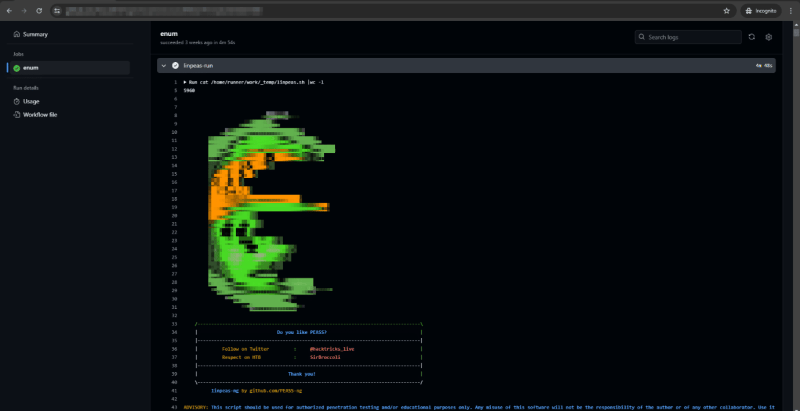The width and height of the screenshot is (800, 411).
Task: Re-run jobs with the circular arrows icon
Action: 752,37
